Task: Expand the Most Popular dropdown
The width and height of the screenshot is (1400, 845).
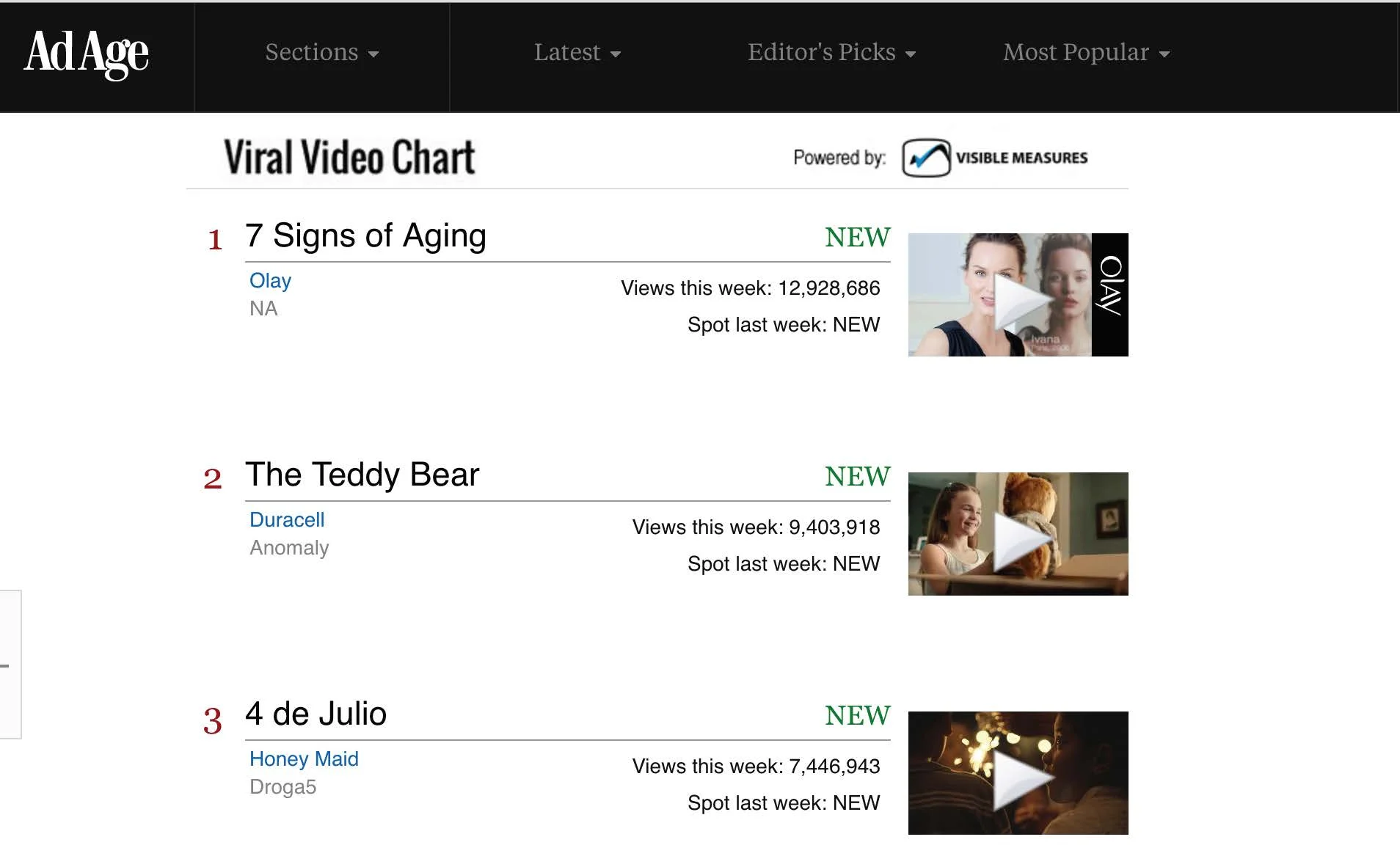Action: (1086, 53)
